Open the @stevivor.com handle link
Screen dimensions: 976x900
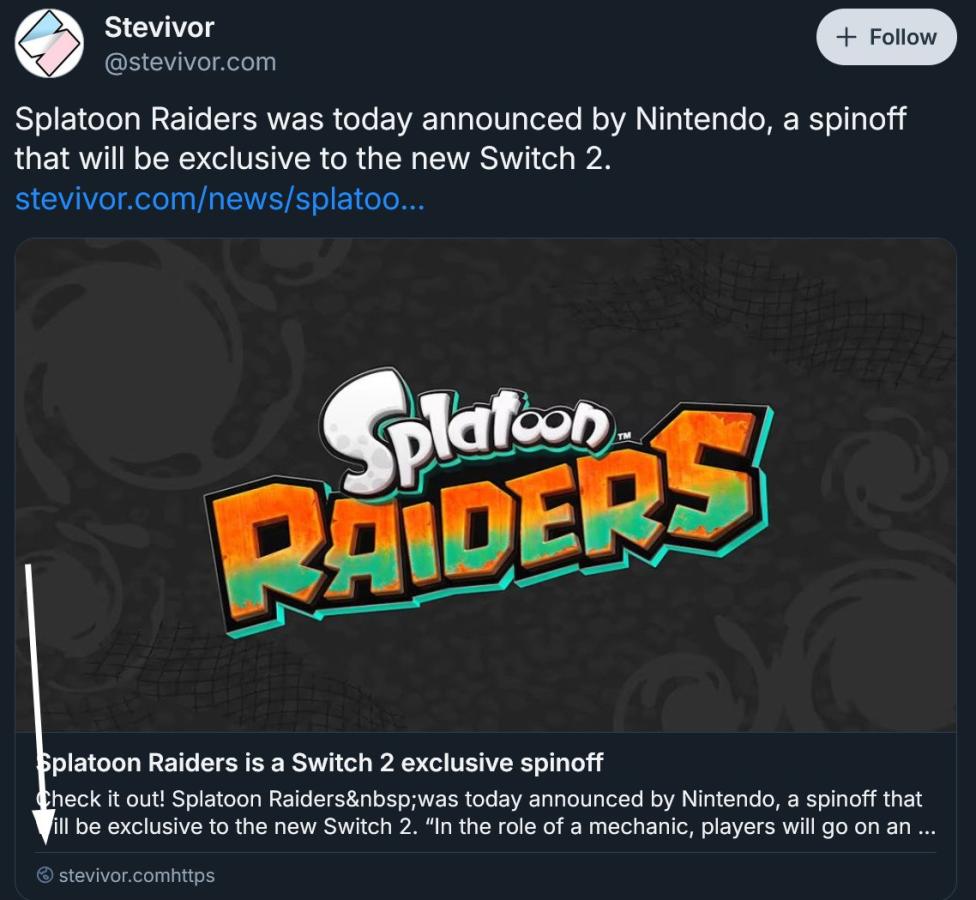tap(190, 62)
